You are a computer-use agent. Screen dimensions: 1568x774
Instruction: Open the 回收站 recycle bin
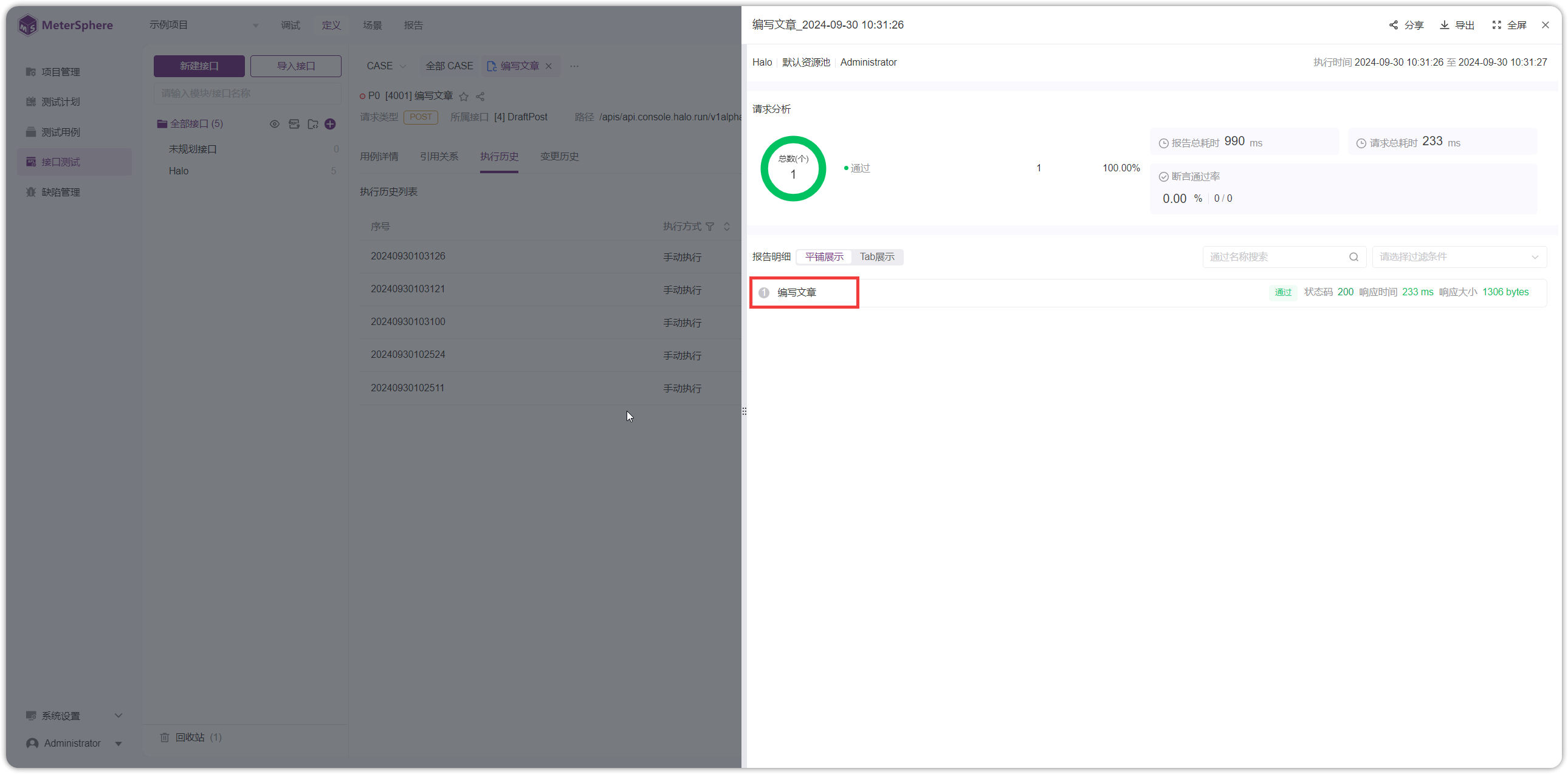tap(191, 737)
